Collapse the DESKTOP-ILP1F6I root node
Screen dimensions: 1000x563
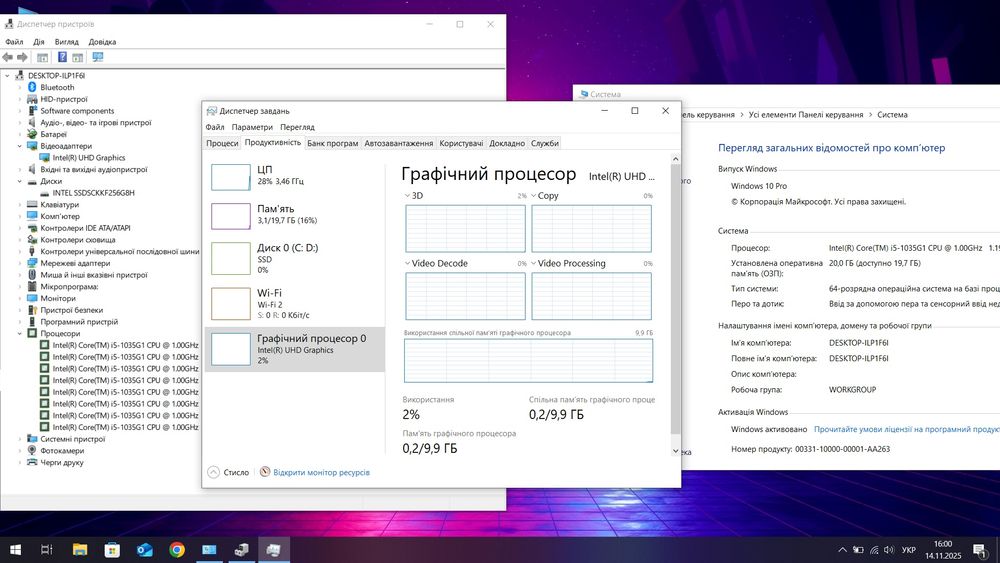click(8, 75)
